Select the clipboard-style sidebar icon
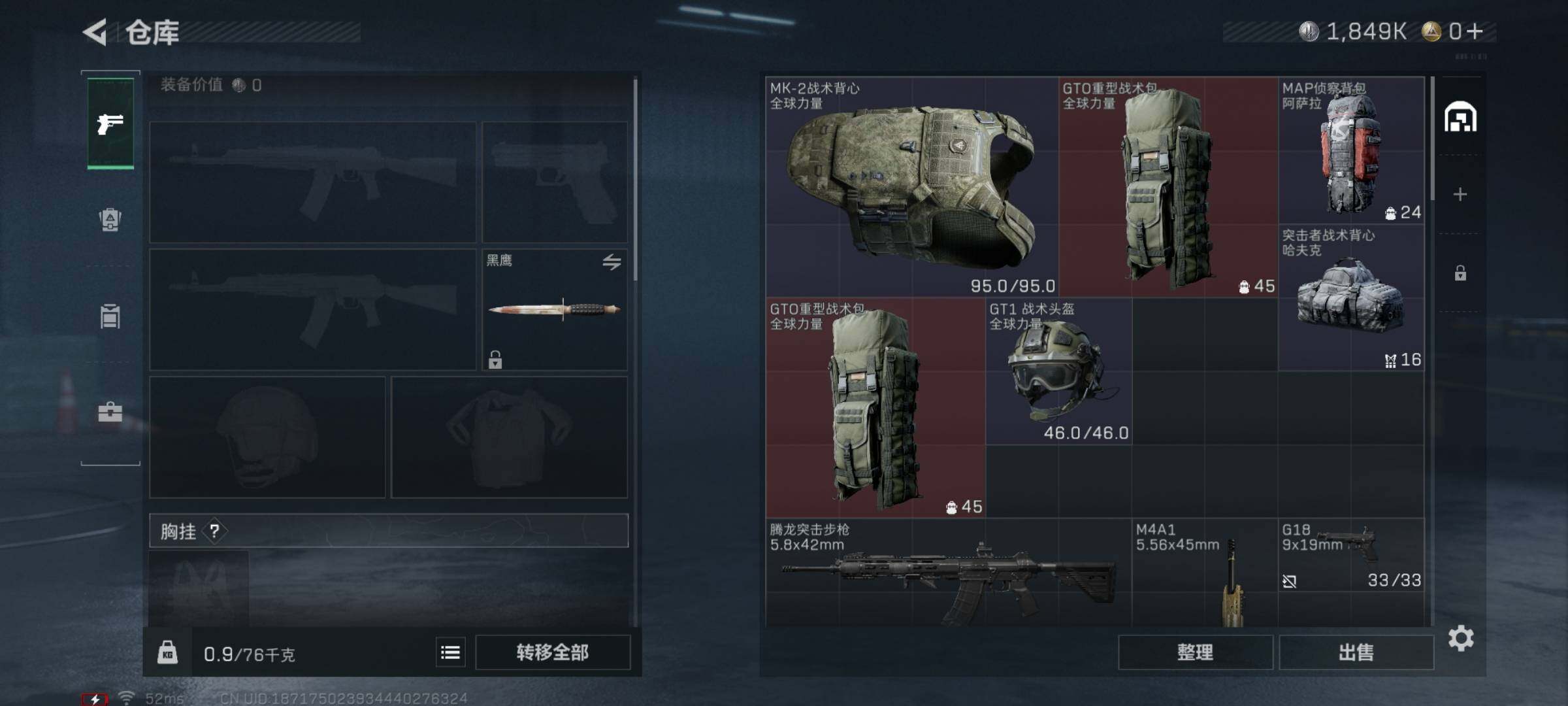Viewport: 1568px width, 706px height. [x=110, y=316]
